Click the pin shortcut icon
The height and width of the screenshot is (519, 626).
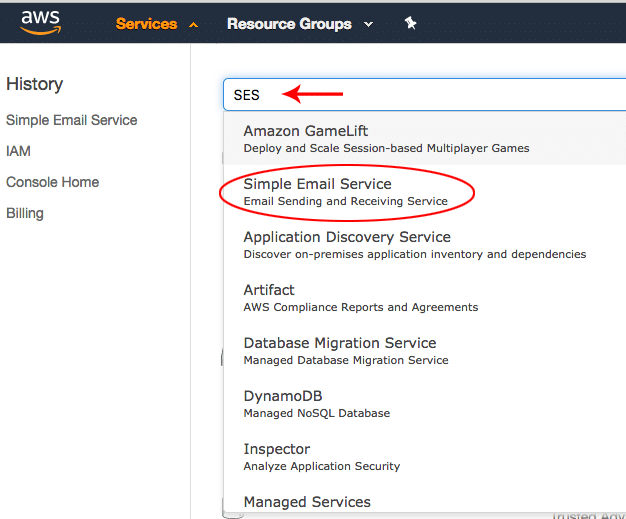(x=410, y=23)
